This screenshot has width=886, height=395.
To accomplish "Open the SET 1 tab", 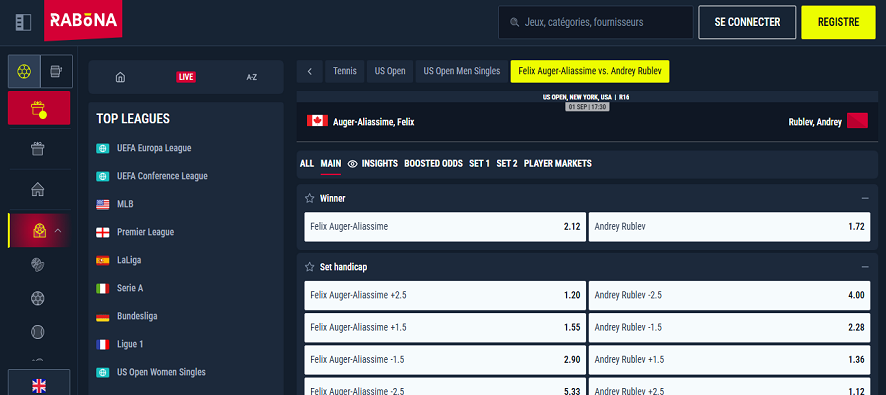I will (x=479, y=163).
